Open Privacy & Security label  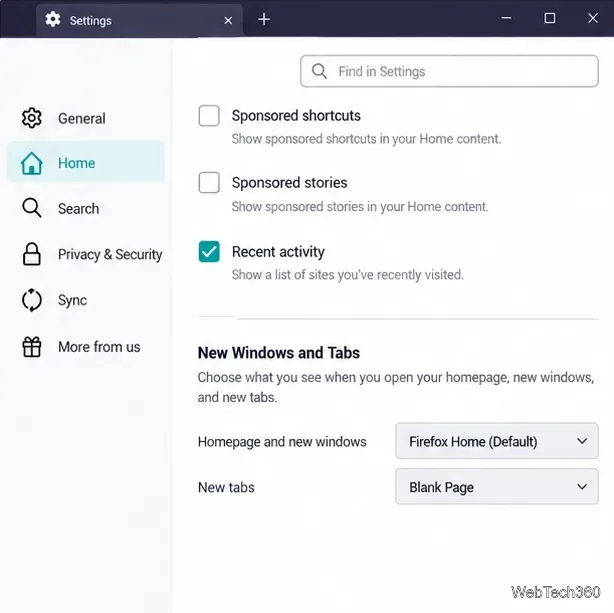pos(110,255)
